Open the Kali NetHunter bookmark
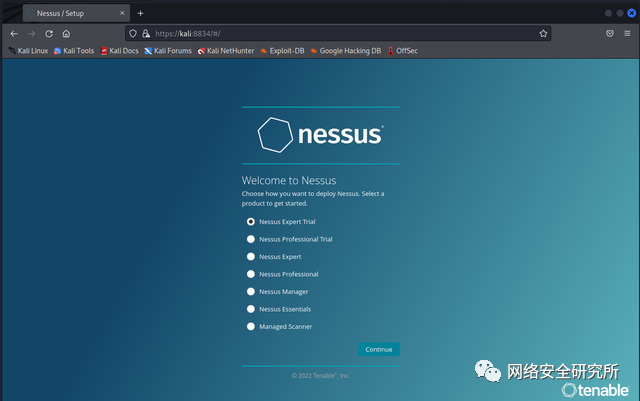The image size is (640, 401). 226,51
